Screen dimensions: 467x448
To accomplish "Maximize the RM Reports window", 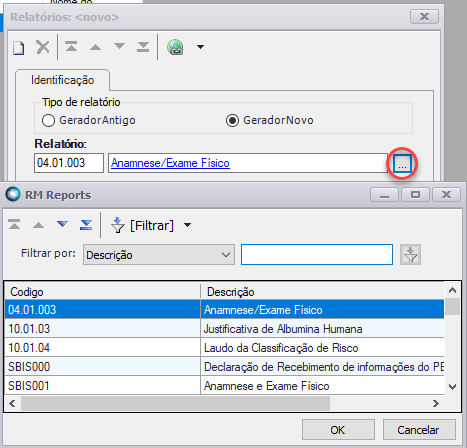I will (415, 194).
